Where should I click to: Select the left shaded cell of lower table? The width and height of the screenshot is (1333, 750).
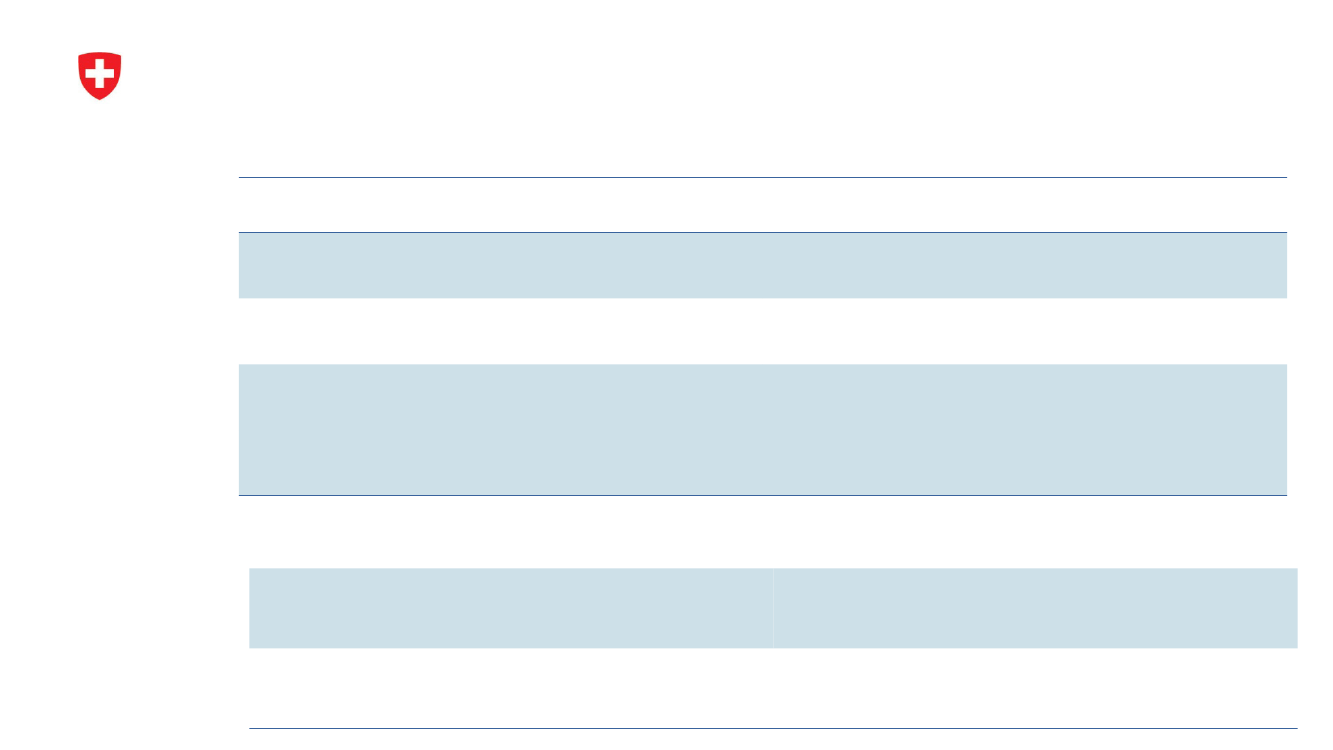510,608
